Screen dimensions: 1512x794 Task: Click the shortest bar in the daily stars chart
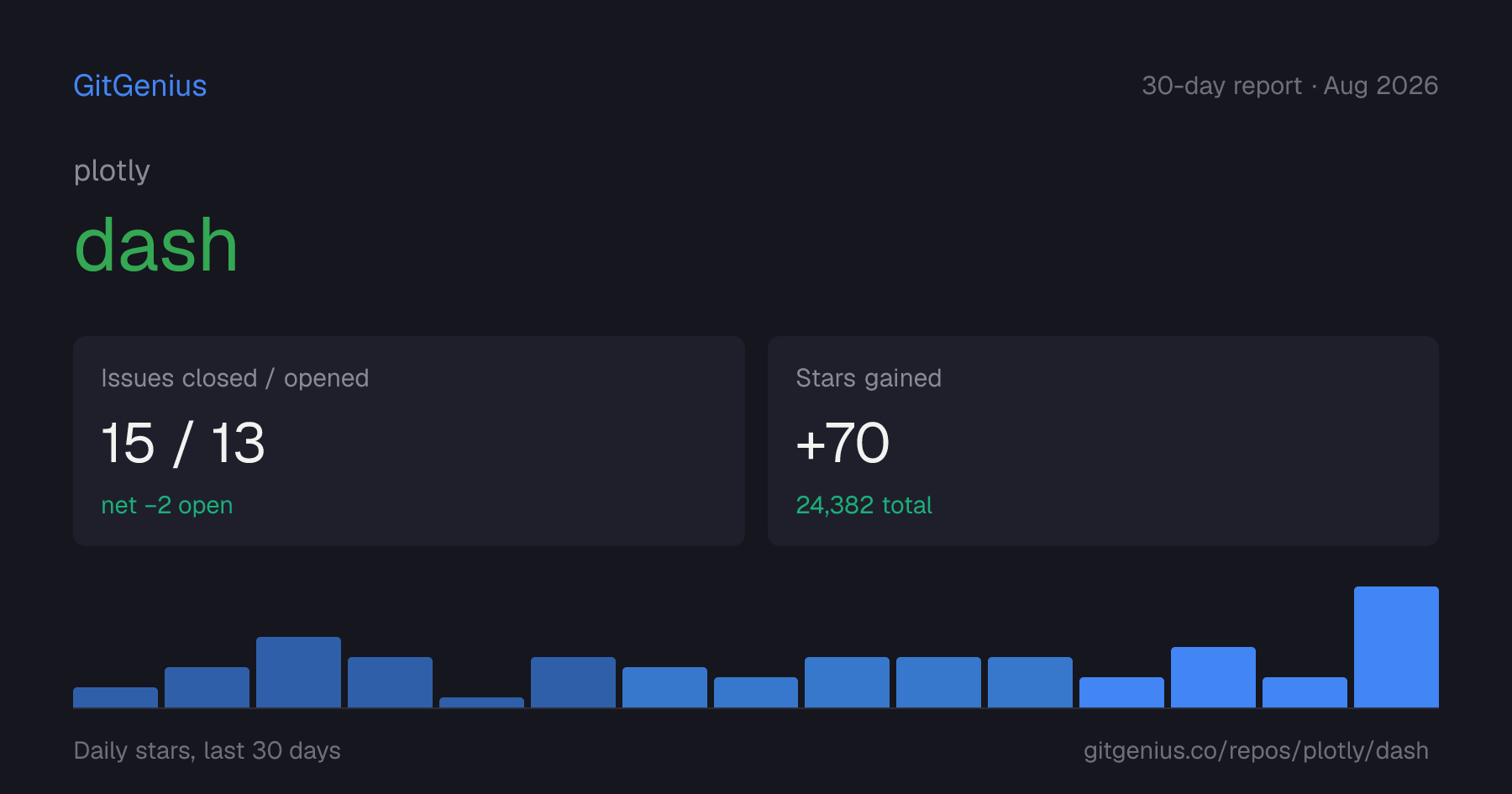coord(481,702)
